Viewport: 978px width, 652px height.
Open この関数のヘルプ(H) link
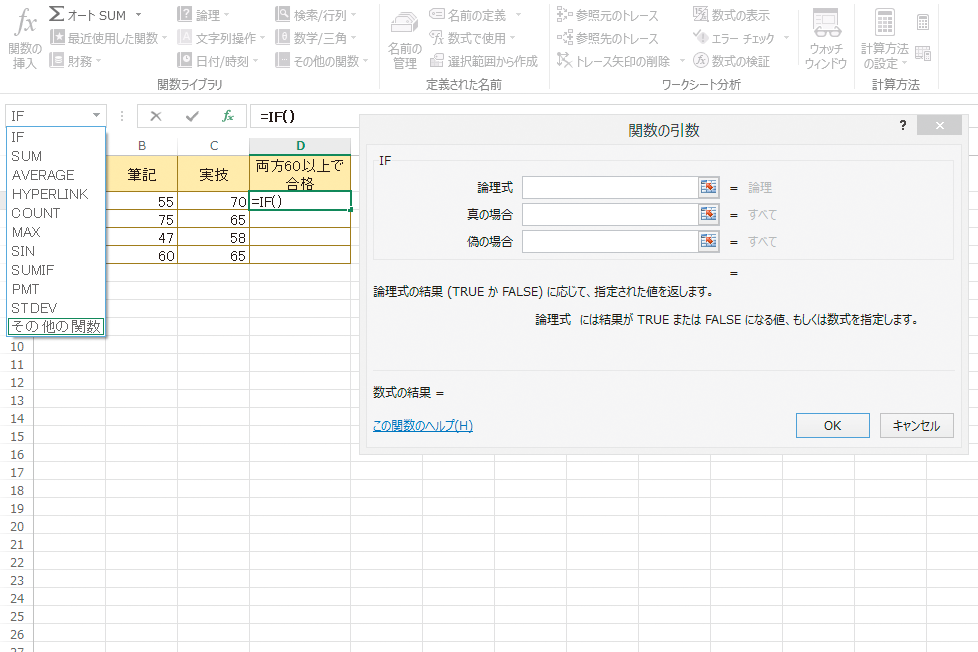point(423,426)
